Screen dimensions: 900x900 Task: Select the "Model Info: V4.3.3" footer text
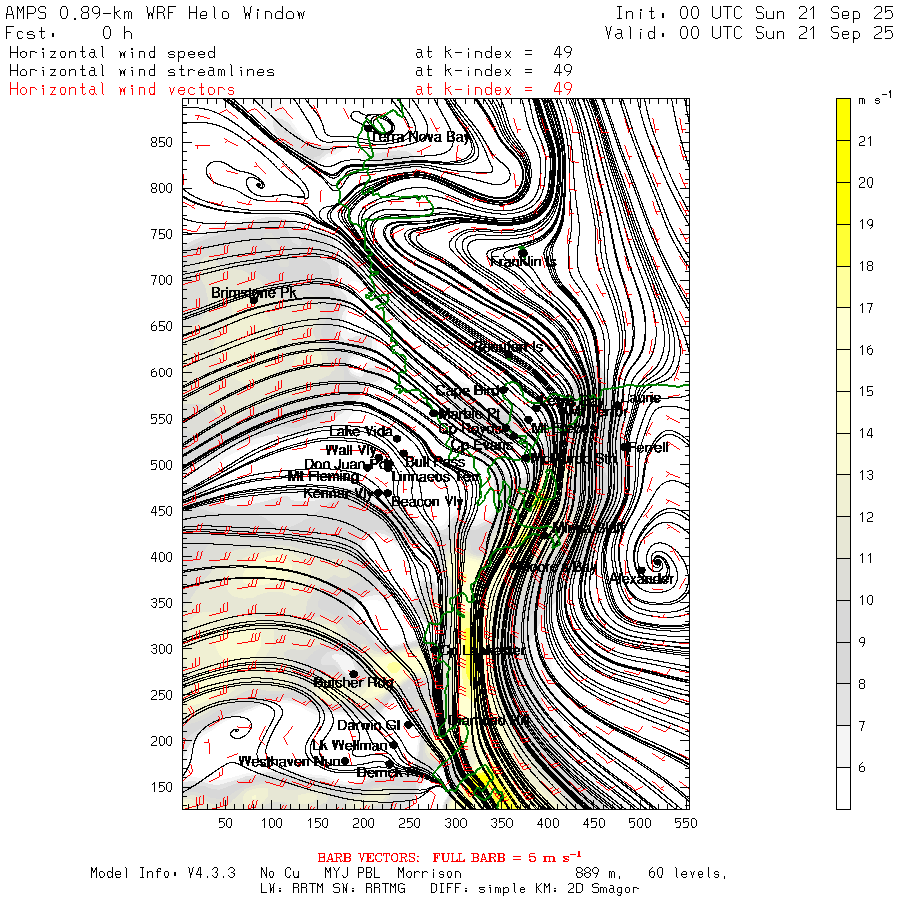(162, 874)
